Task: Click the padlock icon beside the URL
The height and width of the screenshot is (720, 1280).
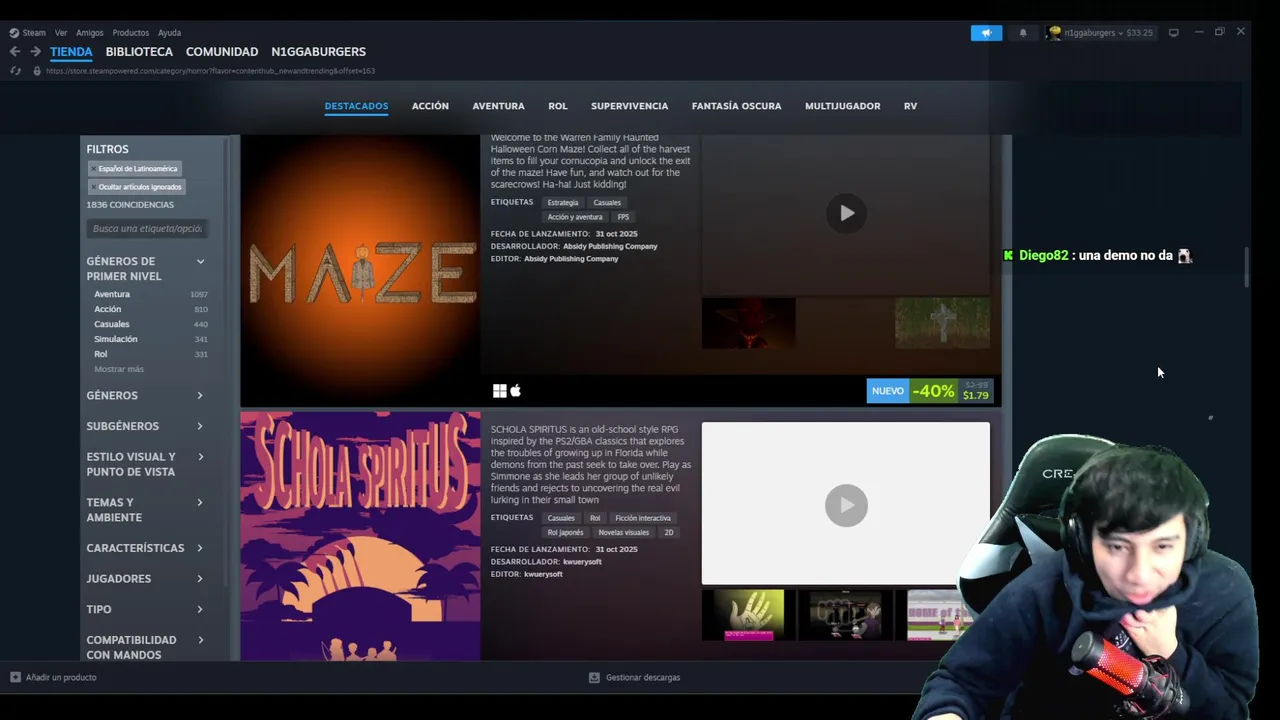Action: click(37, 71)
